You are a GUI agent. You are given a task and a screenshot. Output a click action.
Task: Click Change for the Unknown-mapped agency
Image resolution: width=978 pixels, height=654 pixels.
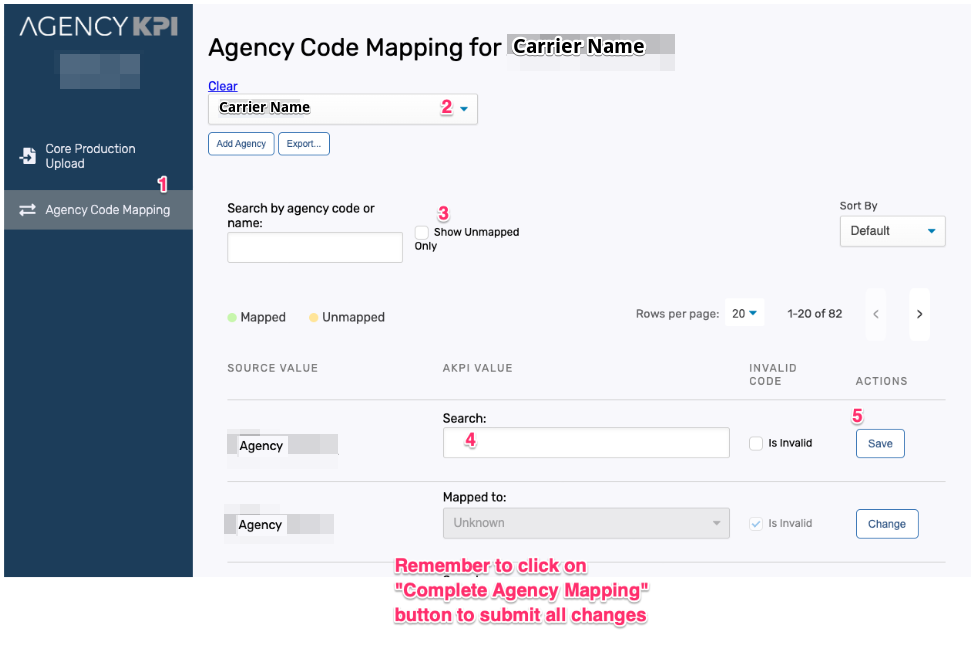(x=887, y=524)
